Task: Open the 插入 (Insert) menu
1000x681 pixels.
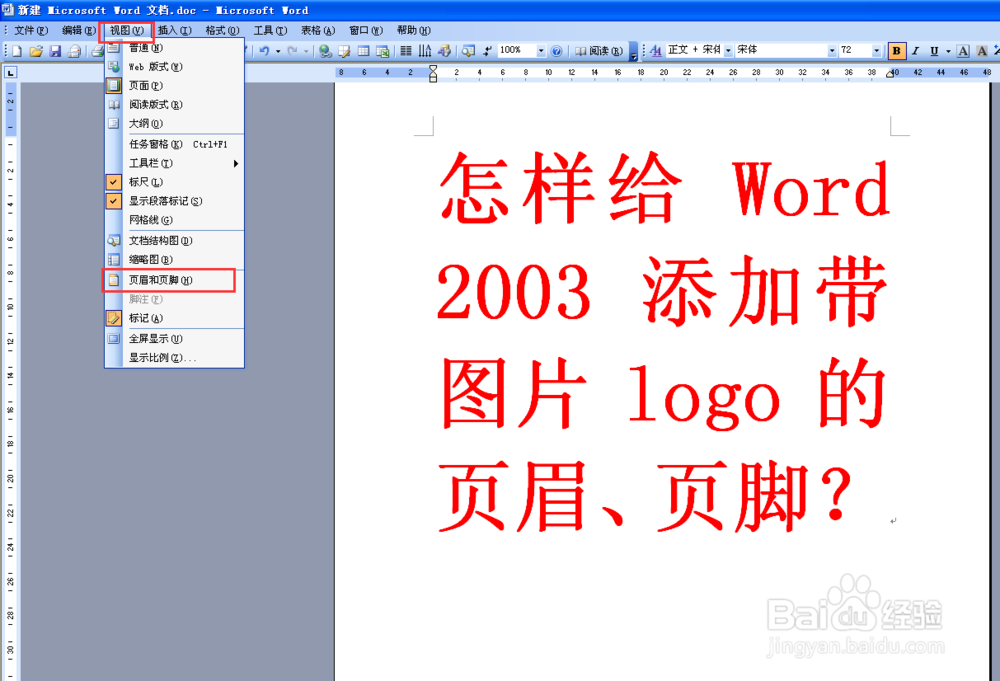Action: (173, 30)
